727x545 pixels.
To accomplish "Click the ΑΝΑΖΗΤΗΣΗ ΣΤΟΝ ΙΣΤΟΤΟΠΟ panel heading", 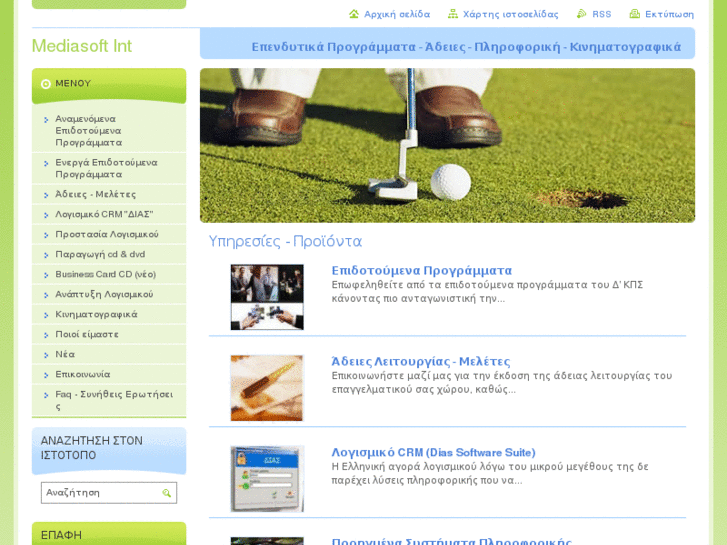I will tap(92, 448).
